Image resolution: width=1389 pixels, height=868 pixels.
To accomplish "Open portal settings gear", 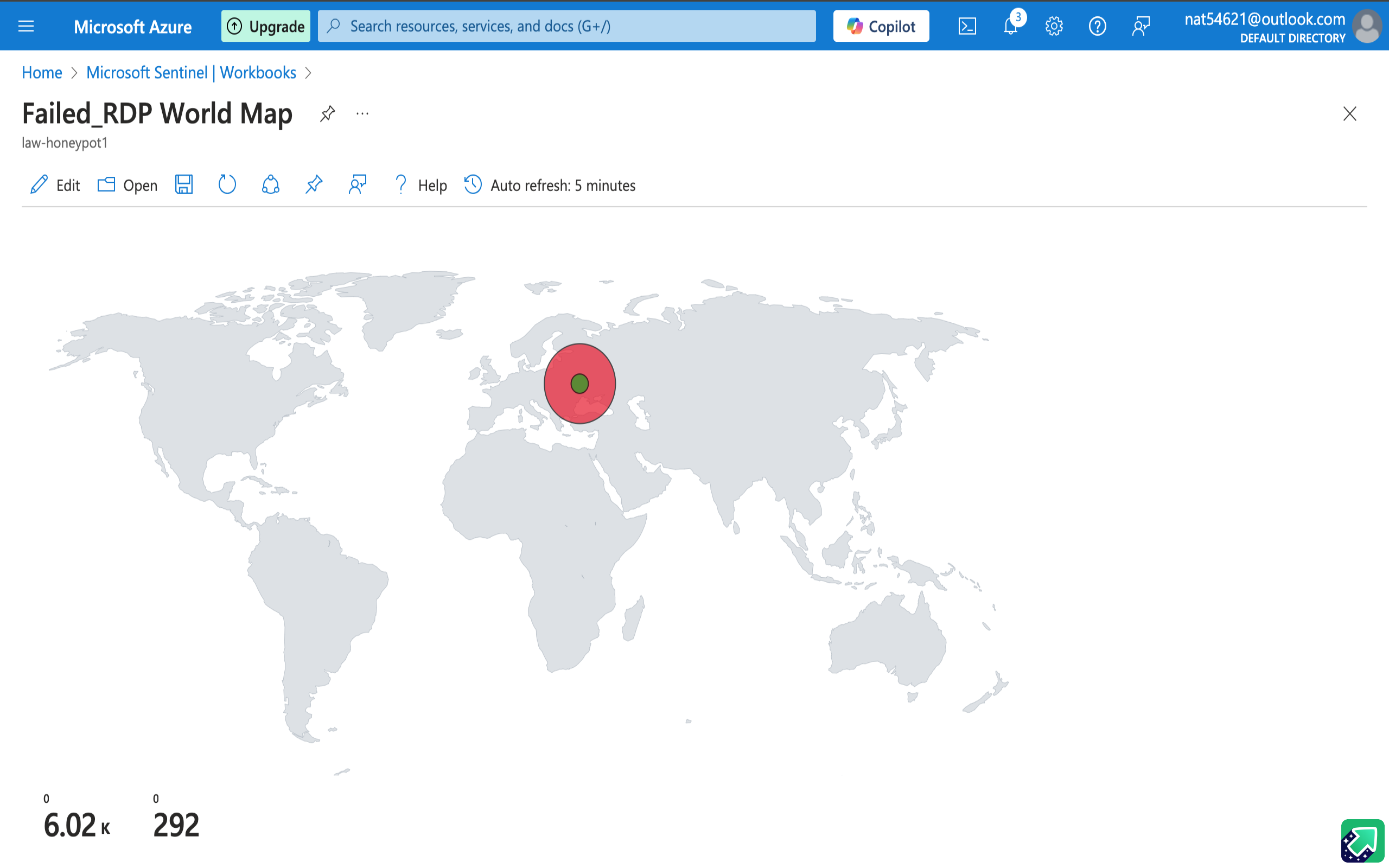I will click(1054, 27).
